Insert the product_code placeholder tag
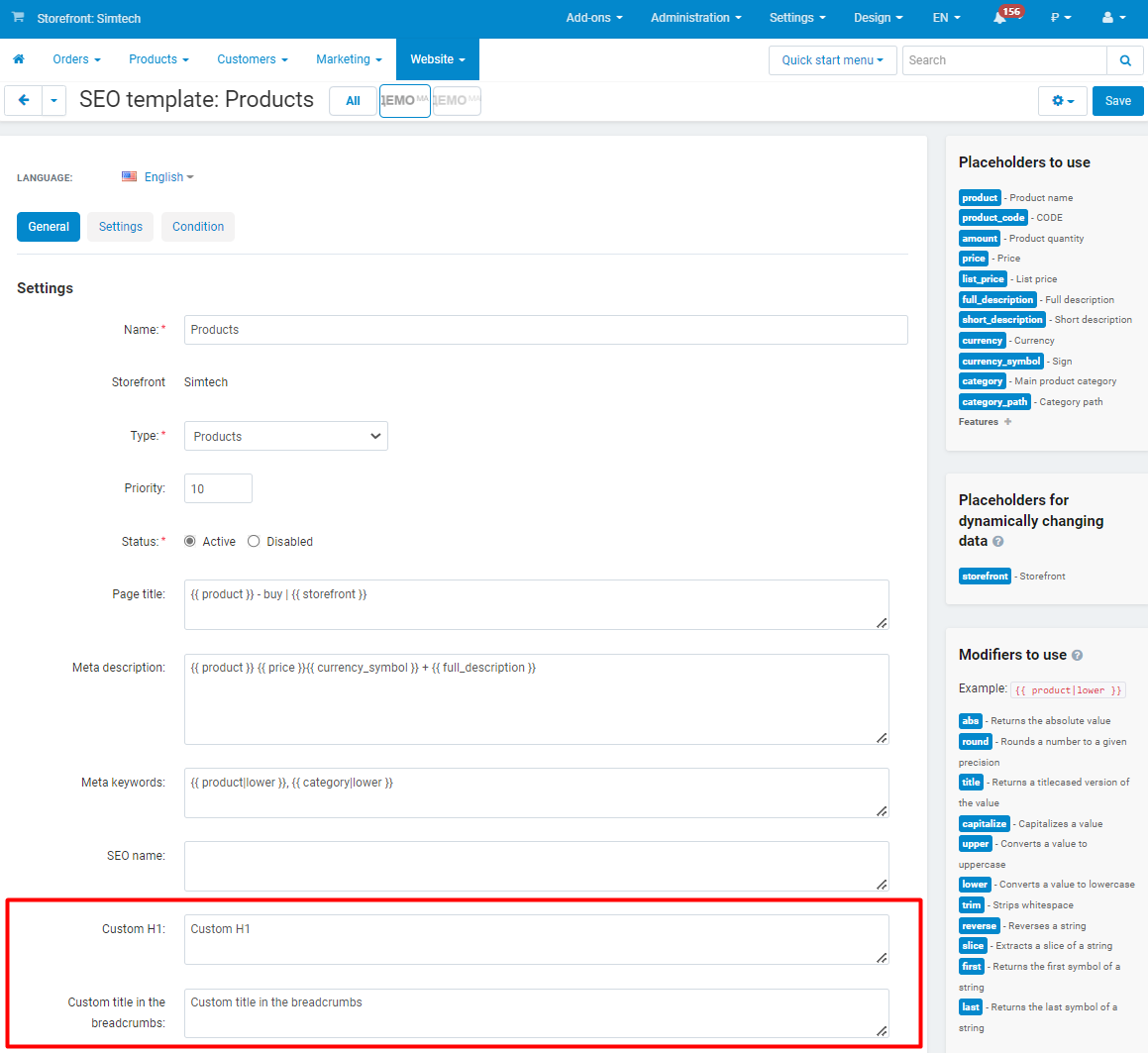 pos(993,218)
